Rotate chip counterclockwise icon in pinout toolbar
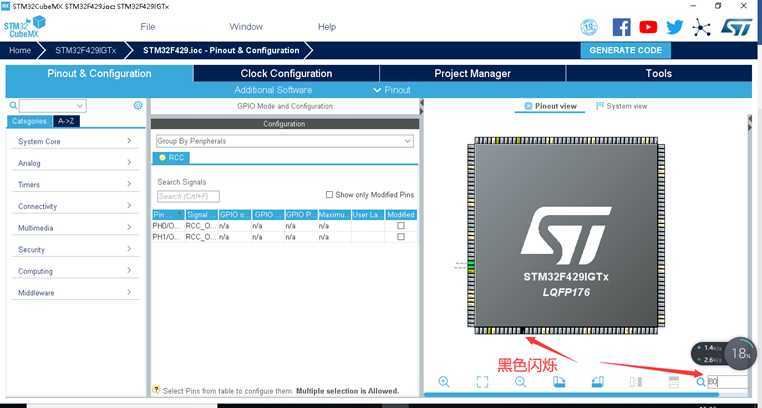Image resolution: width=762 pixels, height=408 pixels. point(597,382)
